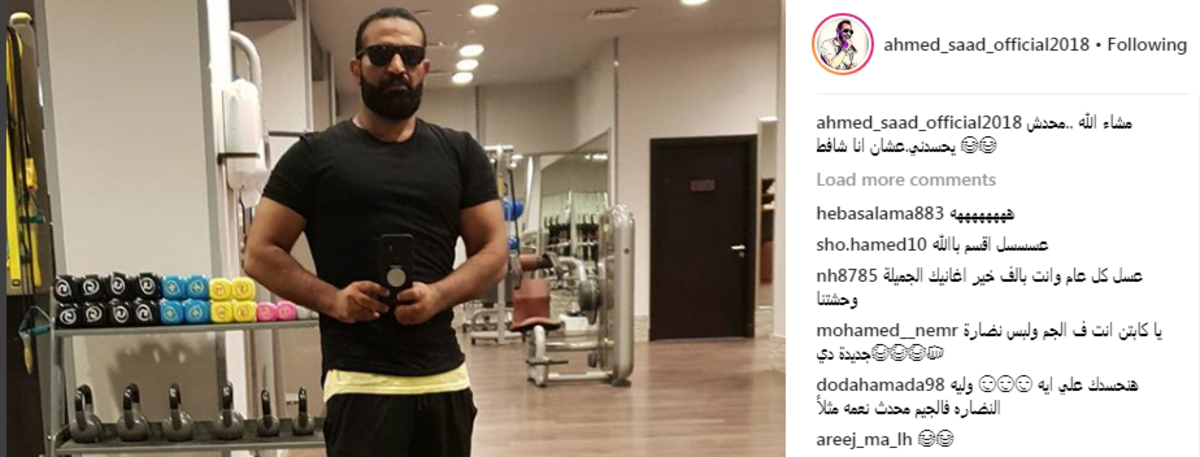Click ahmed_saad_official2018 username in header
The height and width of the screenshot is (457, 1200).
click(x=987, y=45)
